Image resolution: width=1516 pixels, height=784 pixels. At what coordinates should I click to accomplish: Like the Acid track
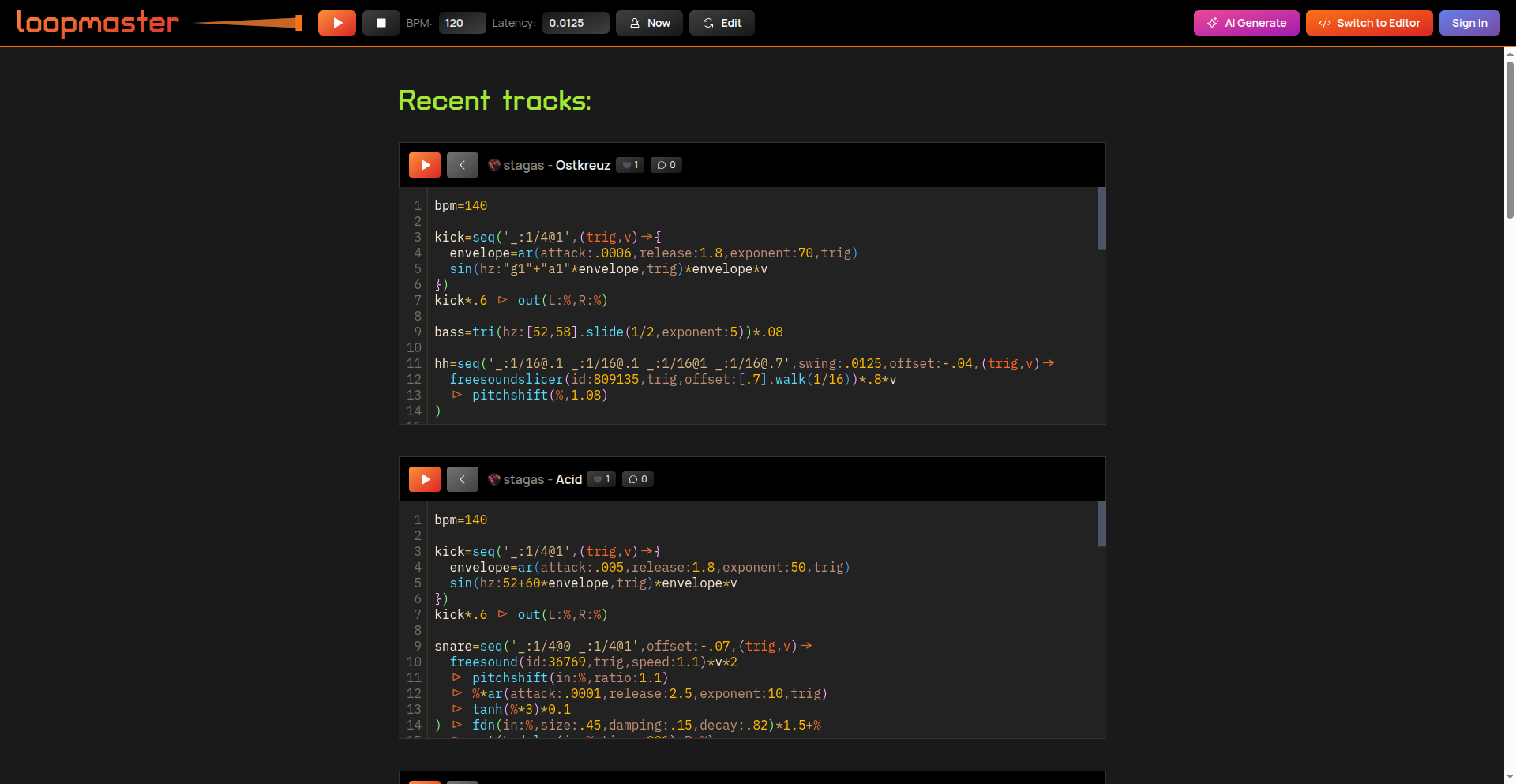(x=602, y=479)
